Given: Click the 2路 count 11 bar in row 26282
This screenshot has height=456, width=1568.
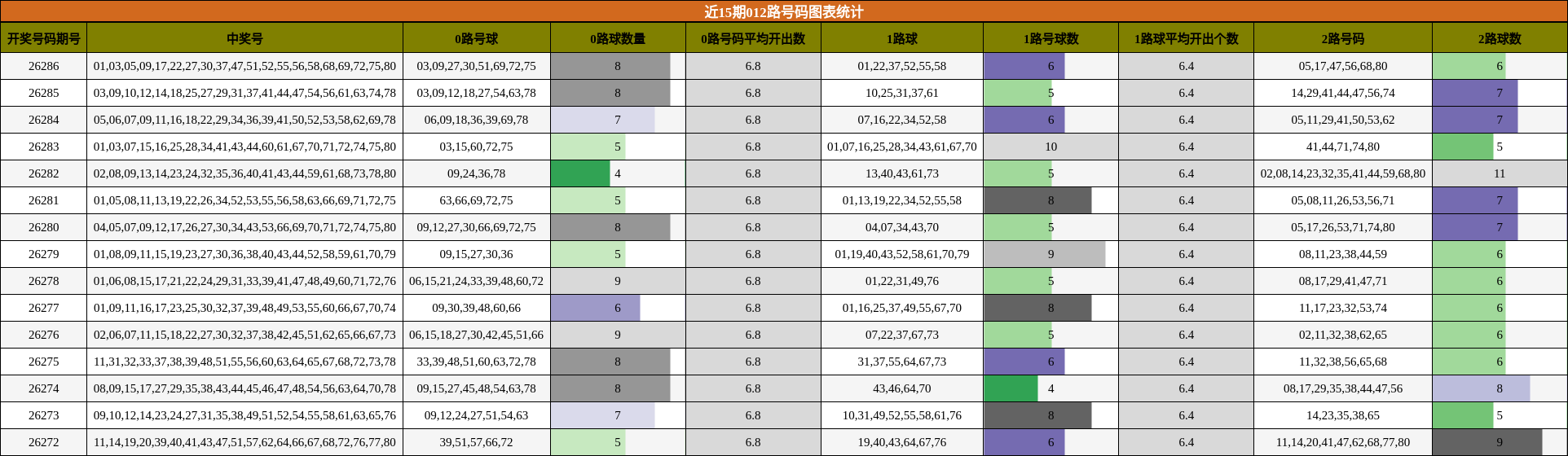Looking at the screenshot, I should coord(1500,173).
